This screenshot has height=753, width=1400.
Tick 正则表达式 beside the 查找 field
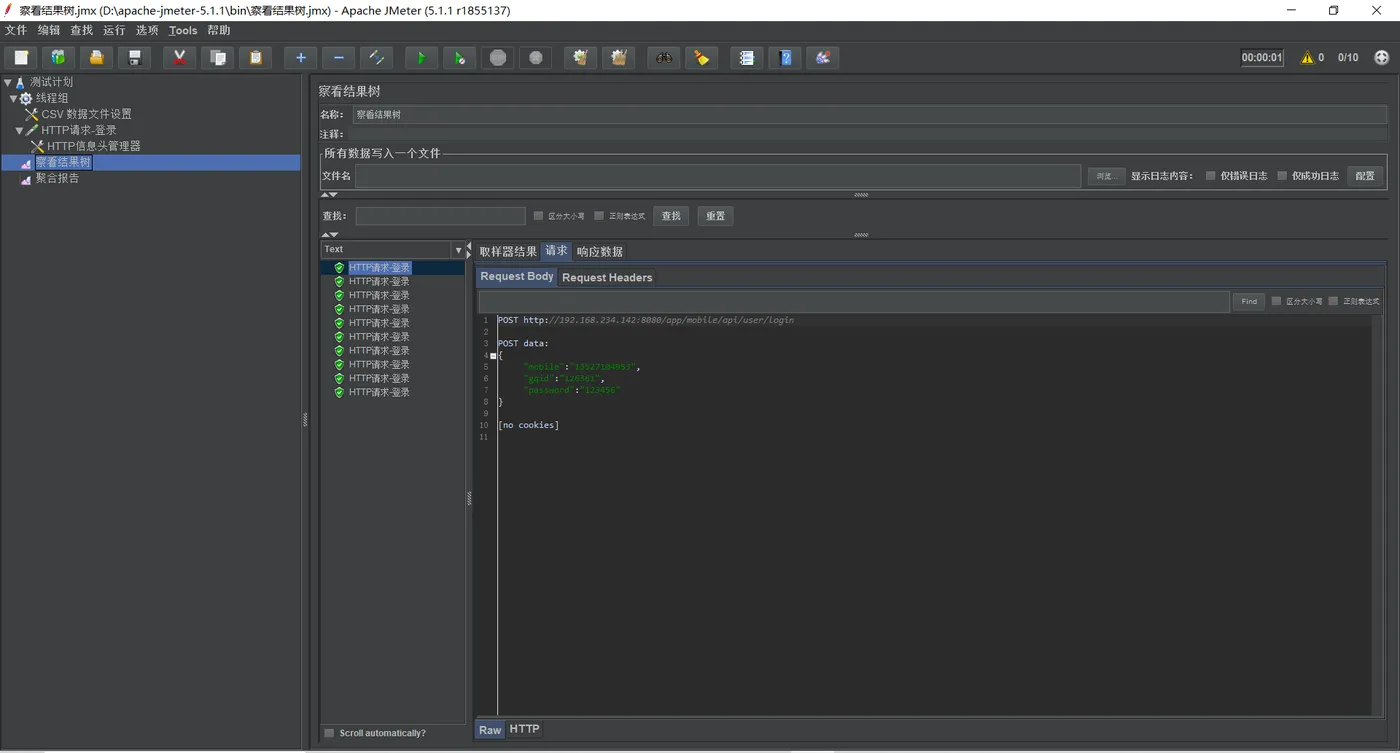click(x=599, y=216)
